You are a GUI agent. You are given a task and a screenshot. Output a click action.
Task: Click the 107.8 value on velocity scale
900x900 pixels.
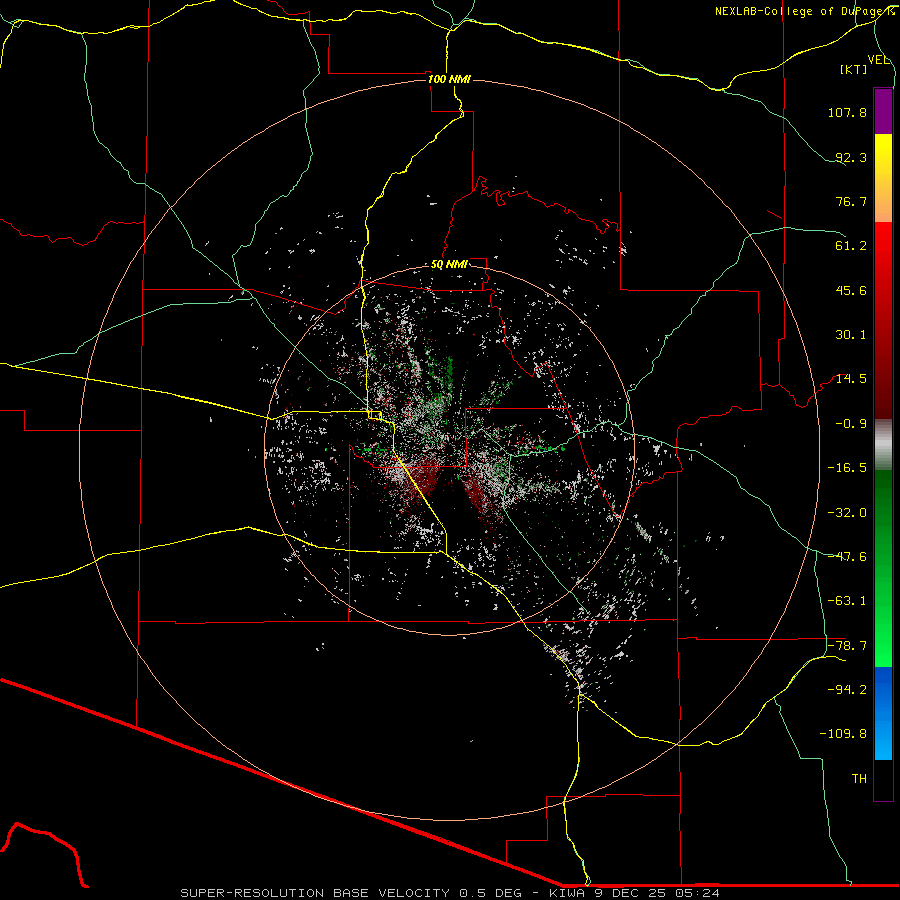(847, 112)
